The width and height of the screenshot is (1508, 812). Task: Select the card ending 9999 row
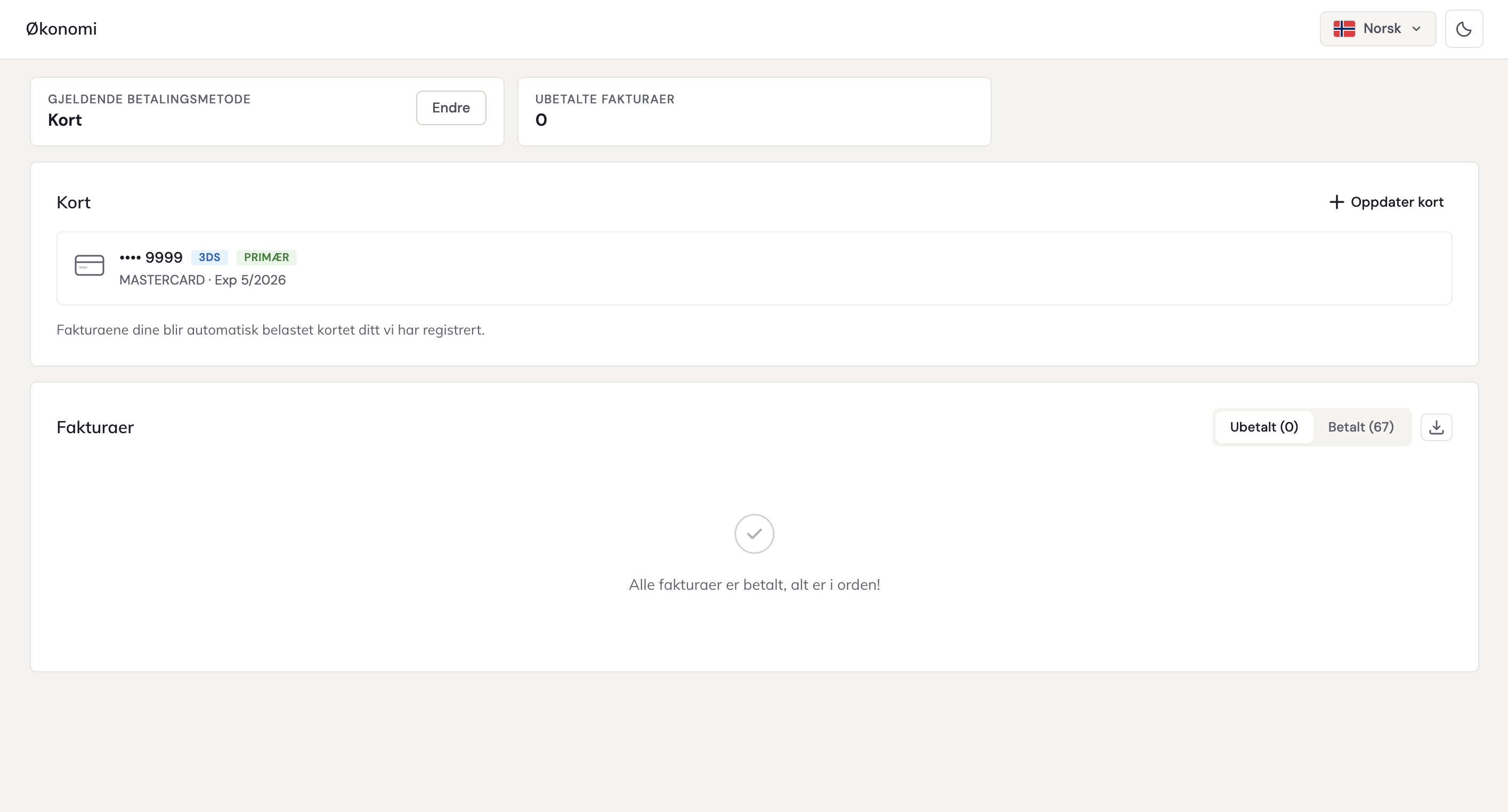click(x=753, y=268)
